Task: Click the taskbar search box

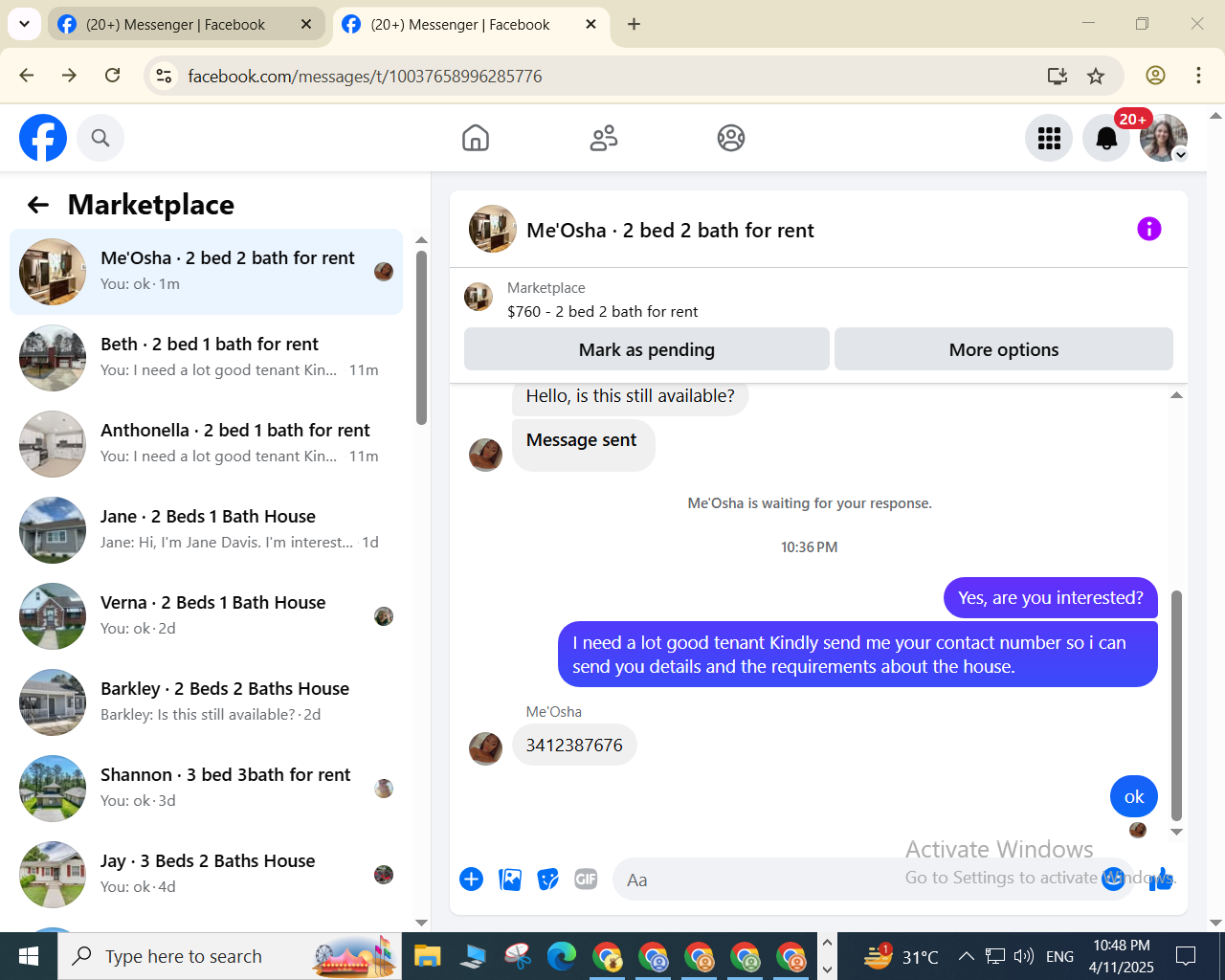Action: (230, 956)
